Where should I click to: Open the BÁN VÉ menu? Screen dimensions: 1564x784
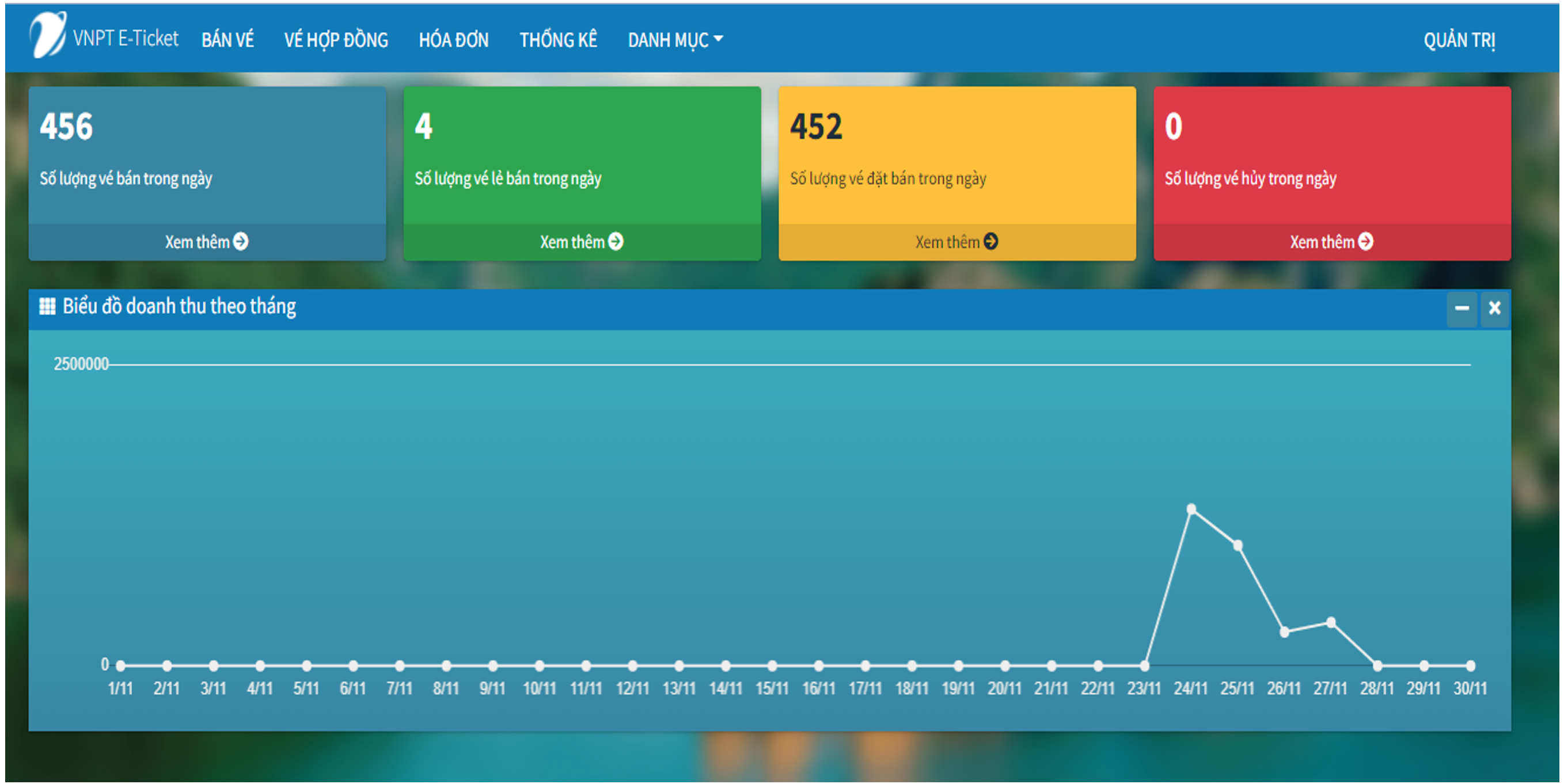tap(227, 40)
